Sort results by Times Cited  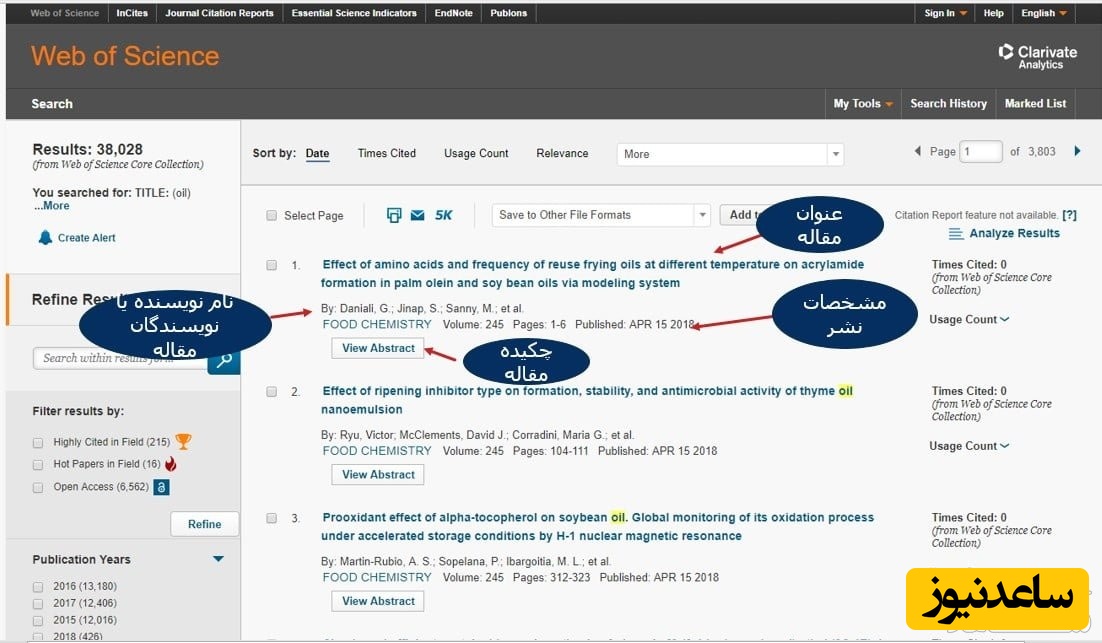pyautogui.click(x=387, y=153)
